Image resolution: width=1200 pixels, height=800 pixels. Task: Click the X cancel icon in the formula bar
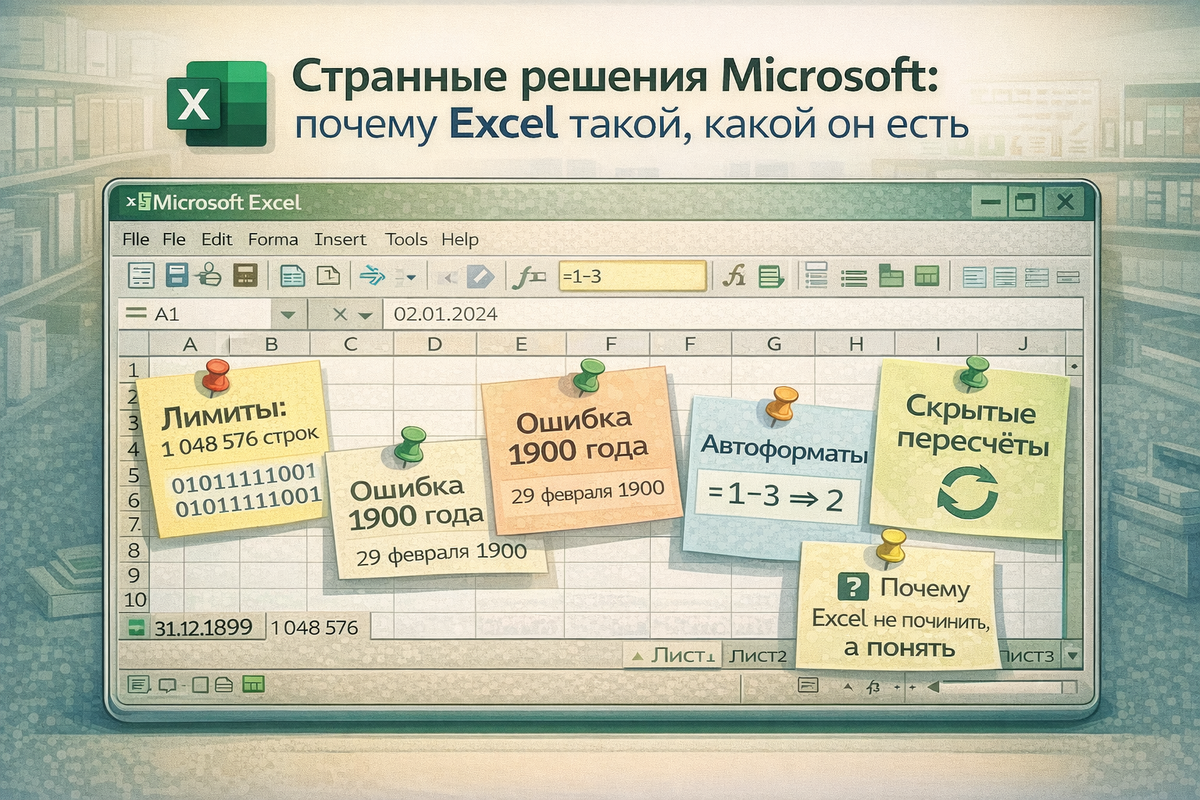[x=340, y=314]
